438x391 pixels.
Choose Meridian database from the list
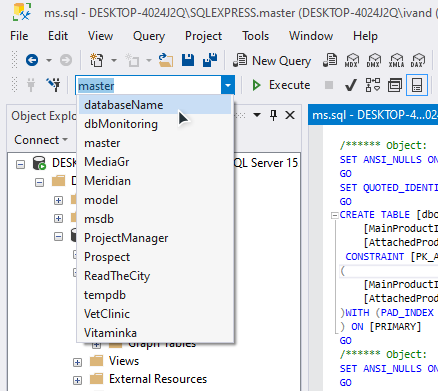click(154, 181)
